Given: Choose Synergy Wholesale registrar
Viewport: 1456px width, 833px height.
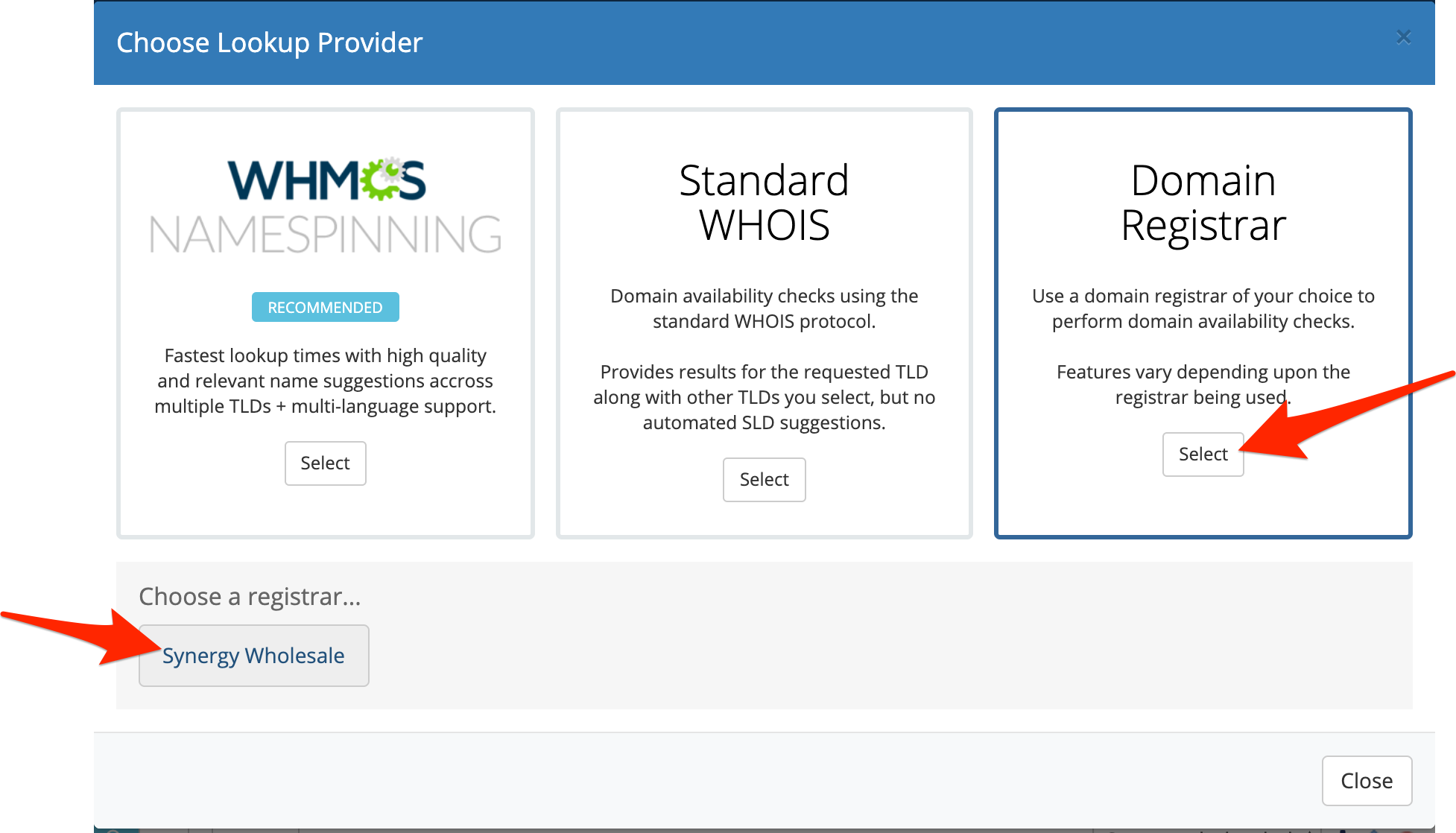Looking at the screenshot, I should [253, 656].
